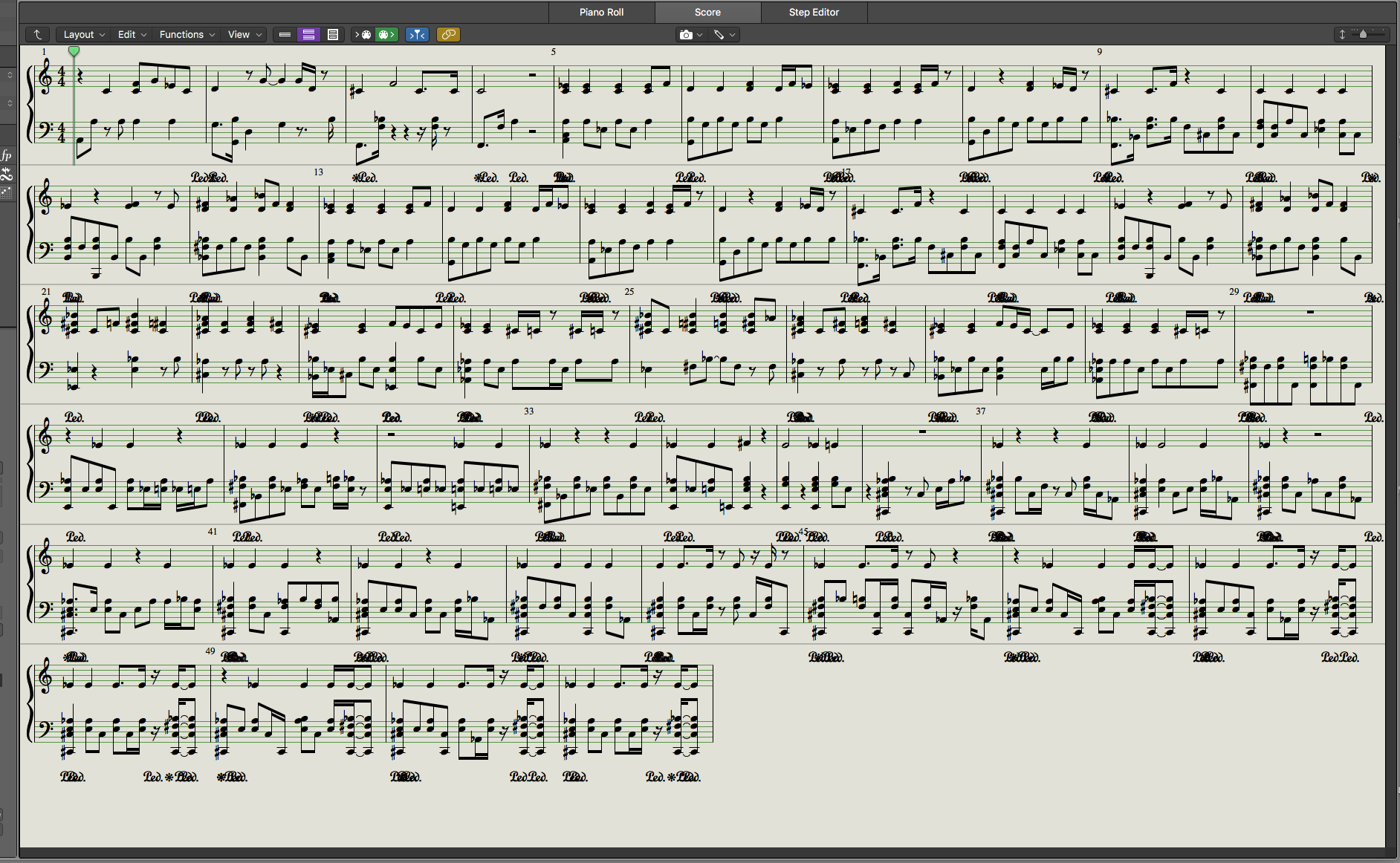Click bar number 13
Screen dimensions: 1400x863
(318, 172)
